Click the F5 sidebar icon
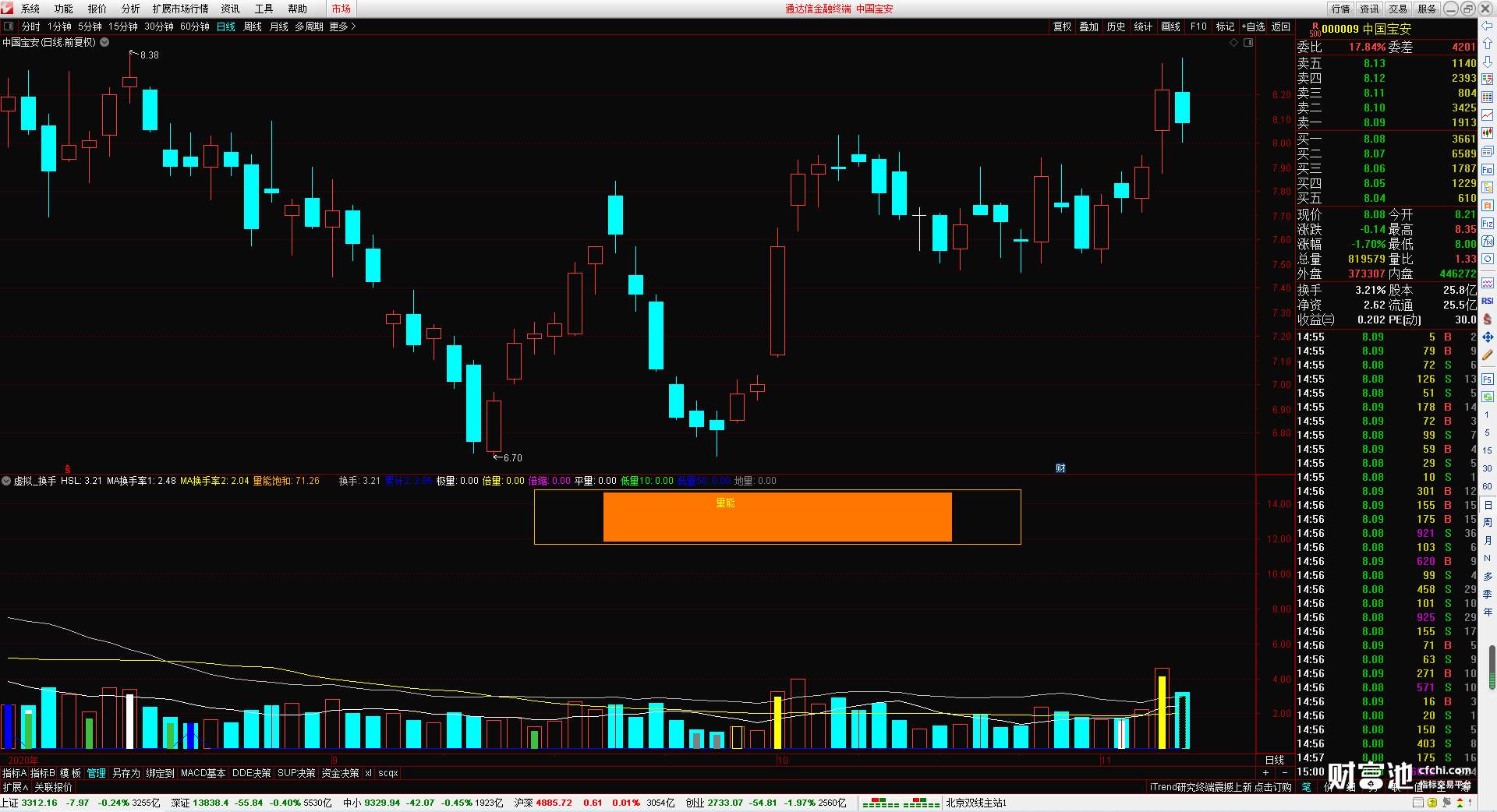 tap(1488, 380)
